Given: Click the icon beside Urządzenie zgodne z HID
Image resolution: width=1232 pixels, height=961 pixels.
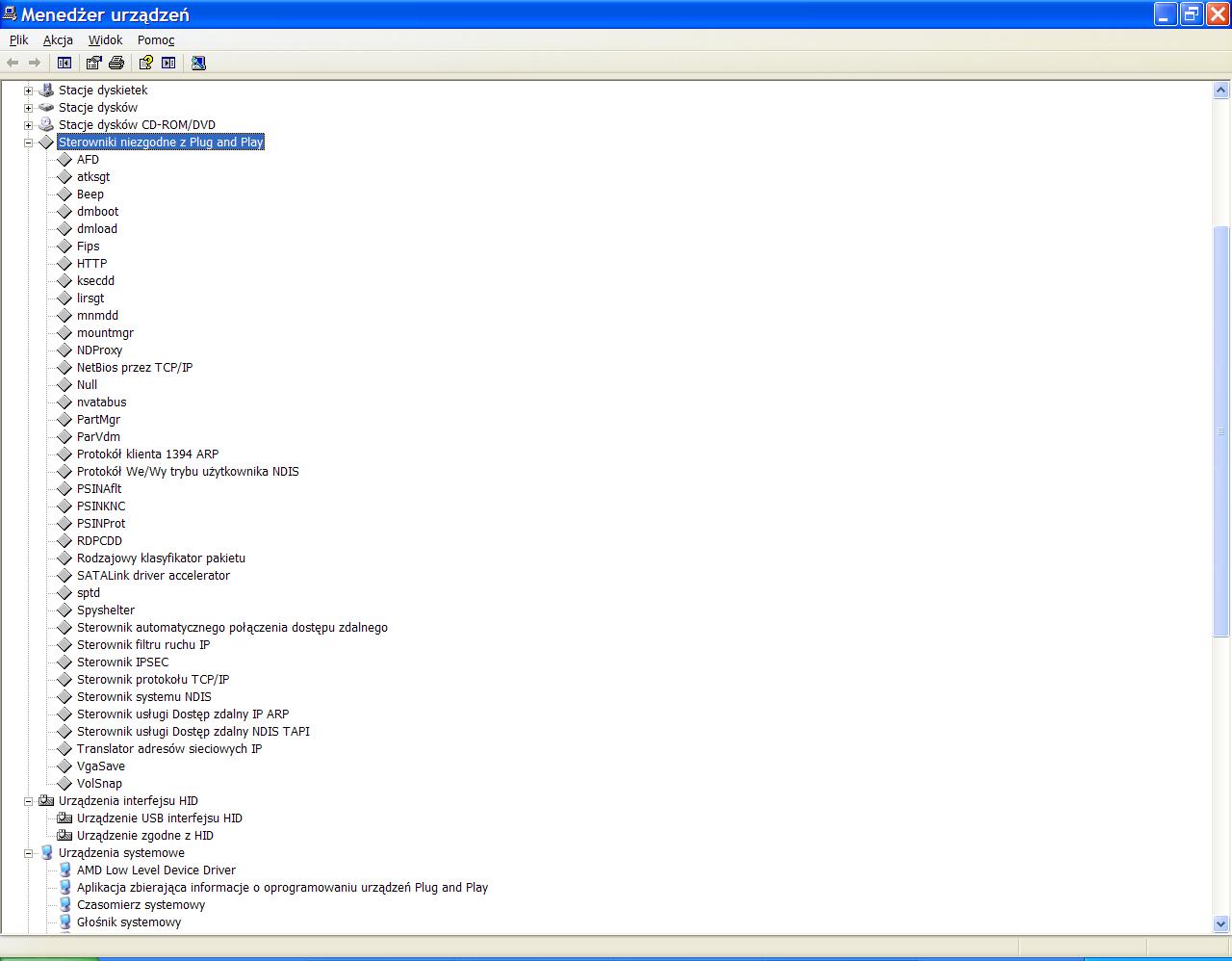Looking at the screenshot, I should 64,835.
